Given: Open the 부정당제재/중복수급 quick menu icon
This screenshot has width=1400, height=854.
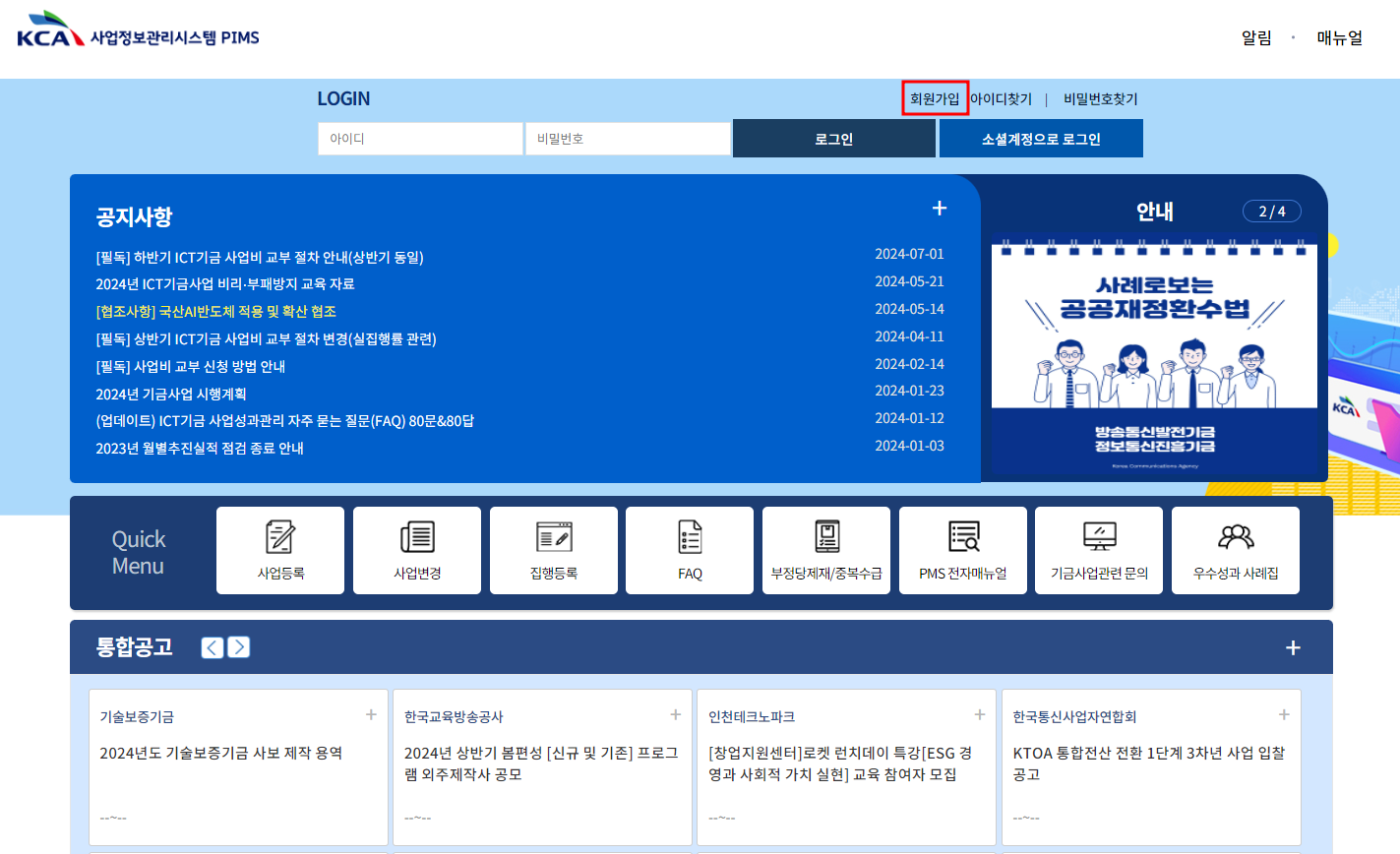Looking at the screenshot, I should [826, 550].
